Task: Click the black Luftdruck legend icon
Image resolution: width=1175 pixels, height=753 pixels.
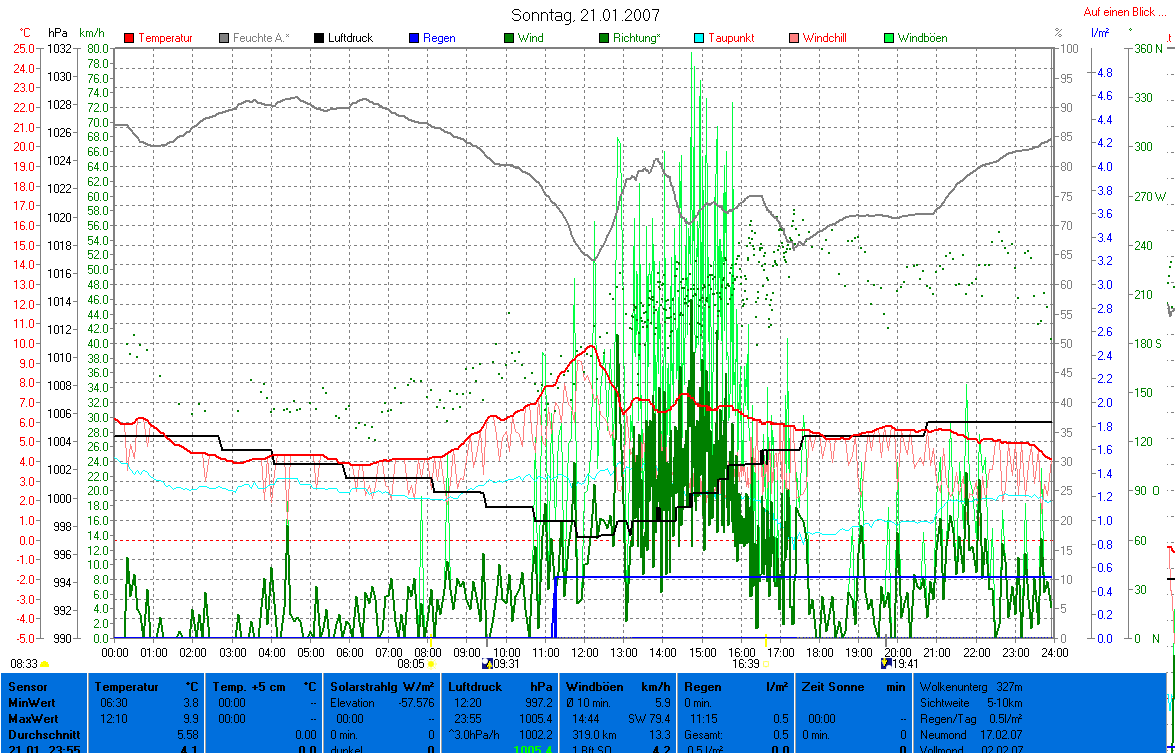Action: pos(319,38)
